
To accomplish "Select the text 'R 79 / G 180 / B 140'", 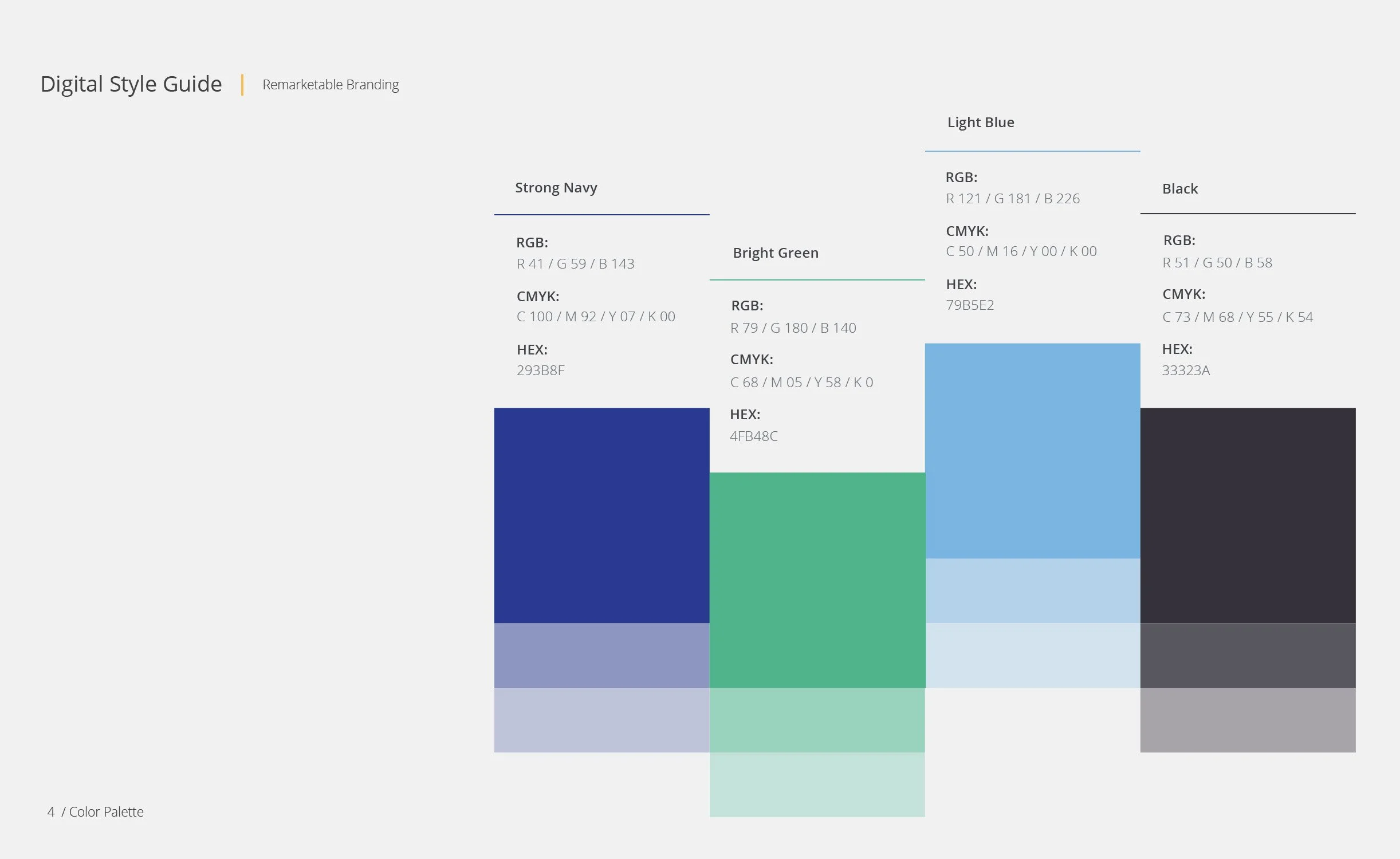I will [793, 328].
